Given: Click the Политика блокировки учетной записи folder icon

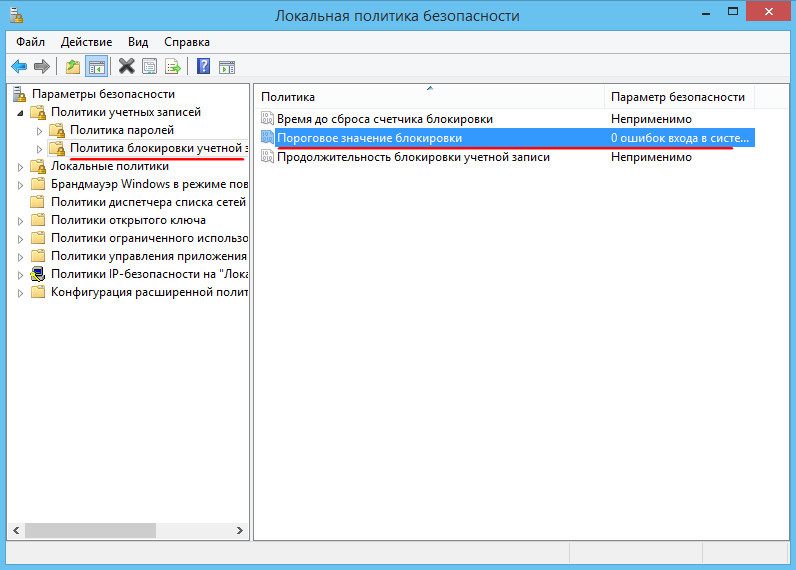Looking at the screenshot, I should (57, 148).
